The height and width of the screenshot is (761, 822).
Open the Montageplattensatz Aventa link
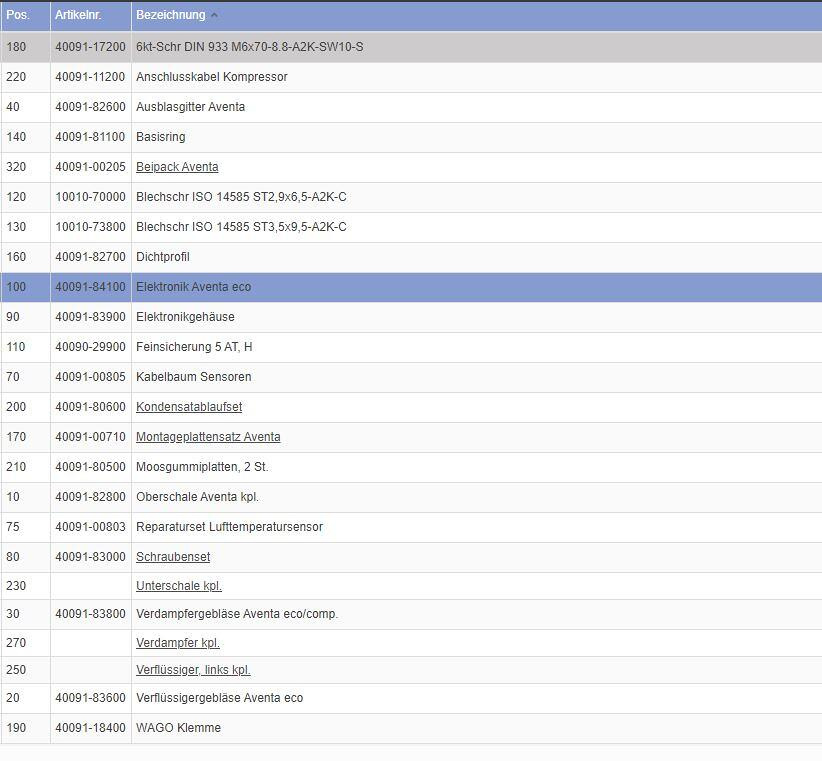click(x=208, y=437)
